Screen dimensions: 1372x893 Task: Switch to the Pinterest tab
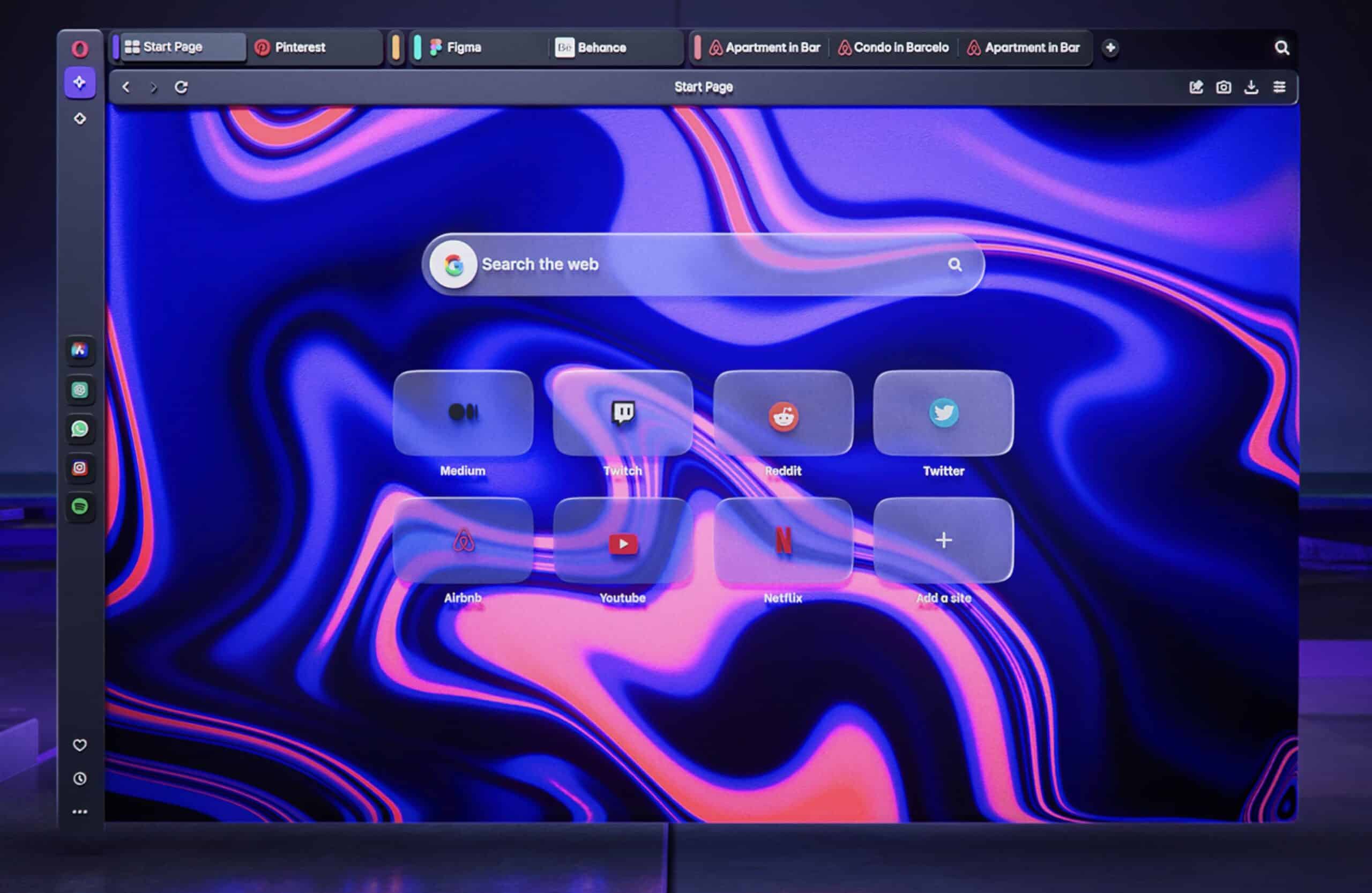[300, 47]
